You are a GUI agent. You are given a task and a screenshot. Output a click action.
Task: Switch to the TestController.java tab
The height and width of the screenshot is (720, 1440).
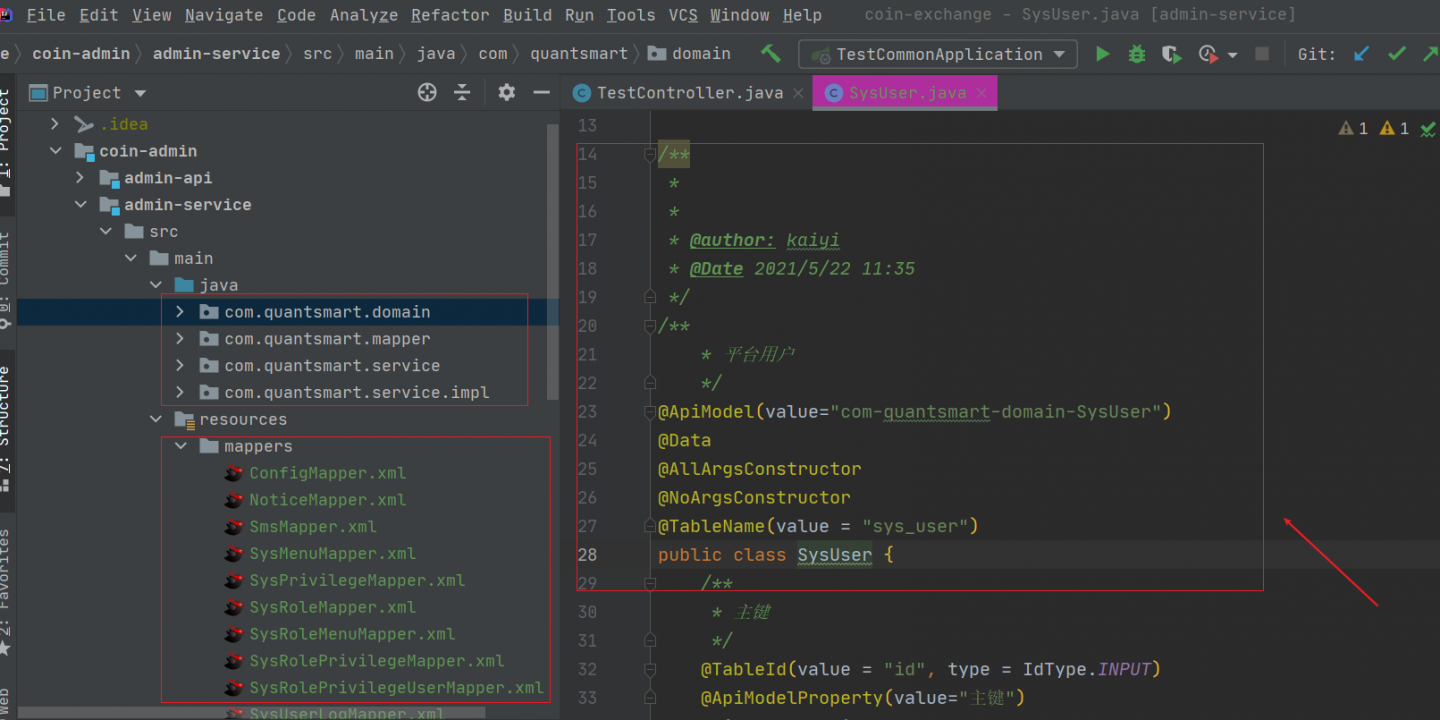(688, 93)
